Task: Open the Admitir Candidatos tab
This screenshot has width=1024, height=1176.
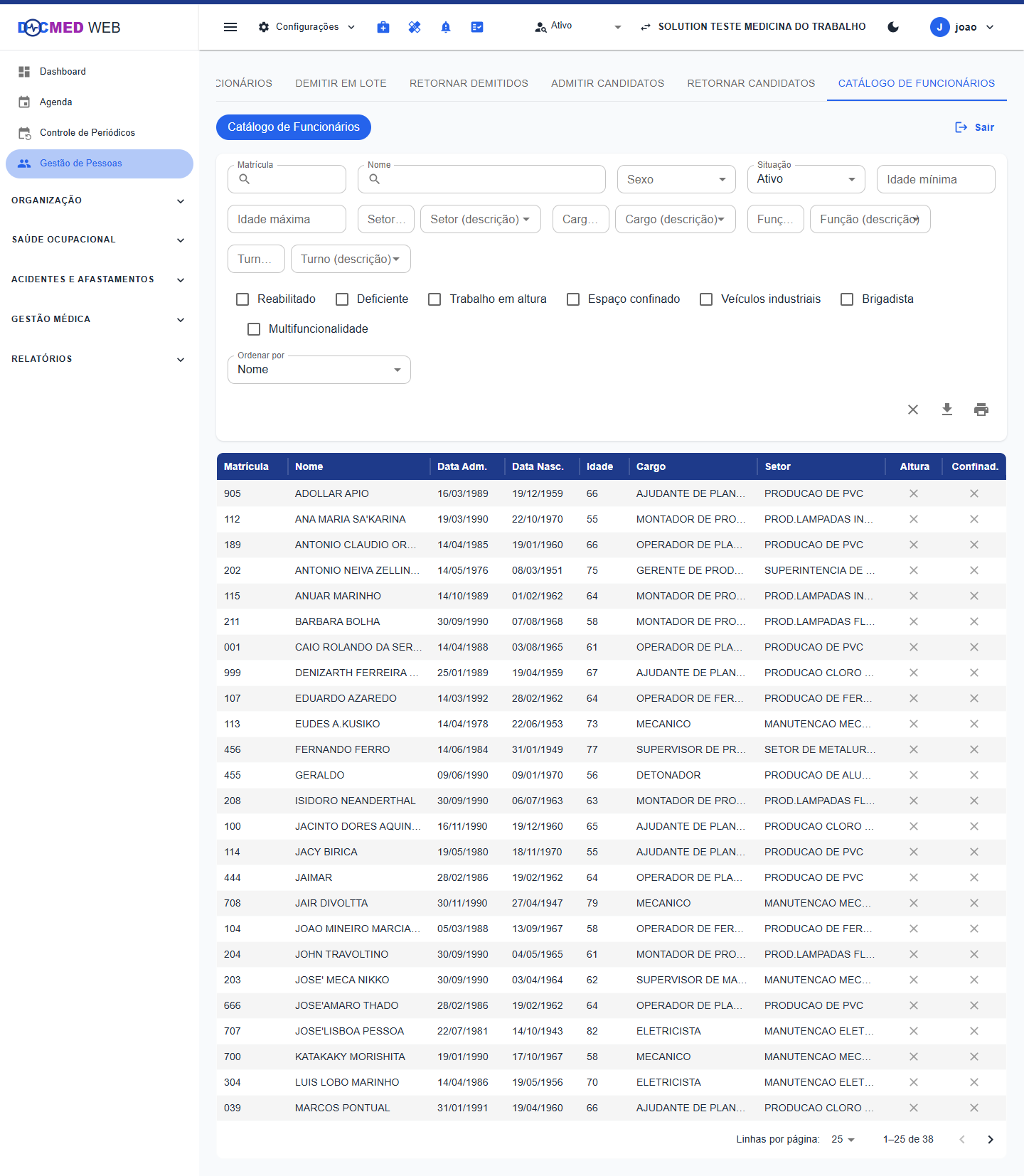Action: tap(608, 83)
